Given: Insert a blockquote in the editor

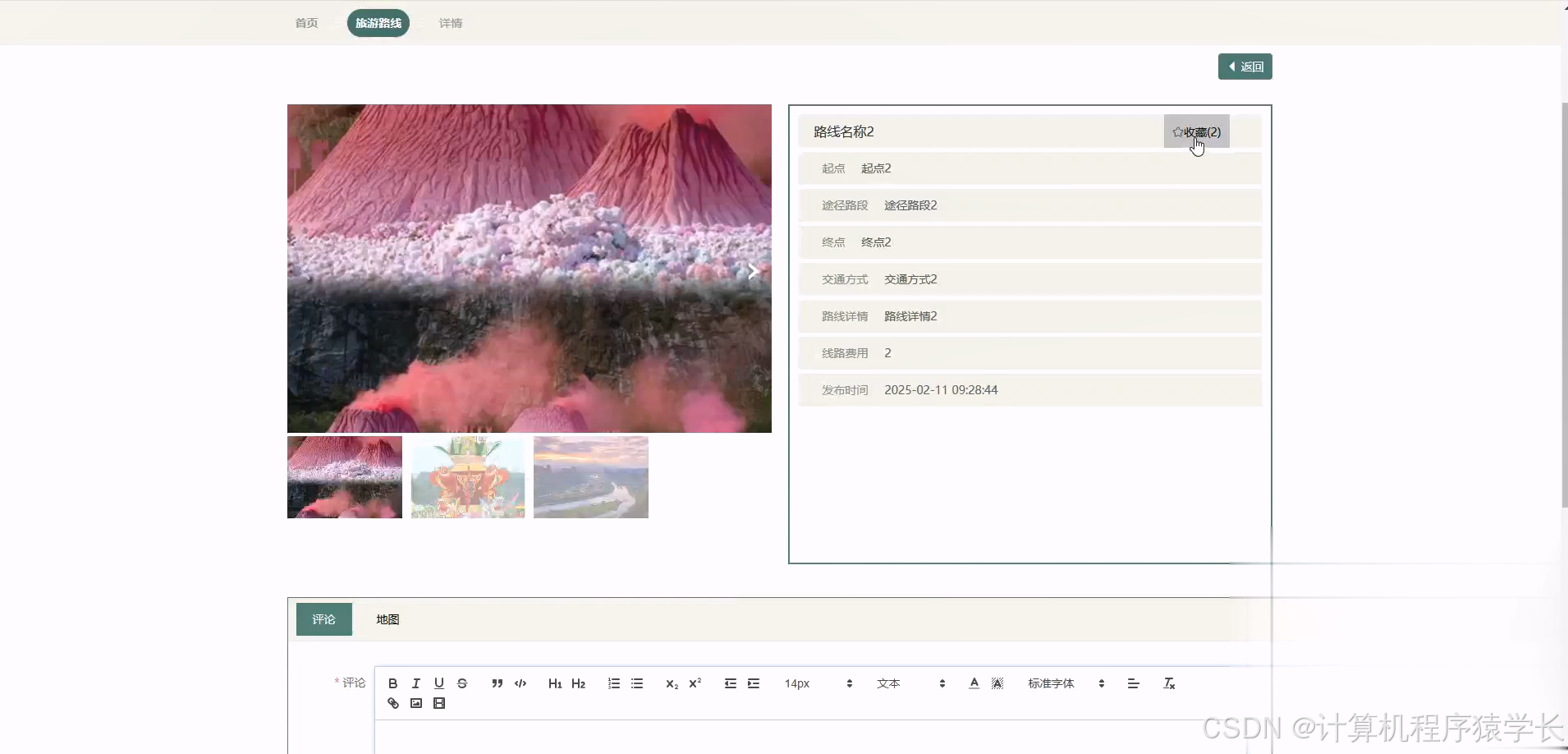Looking at the screenshot, I should tap(497, 683).
